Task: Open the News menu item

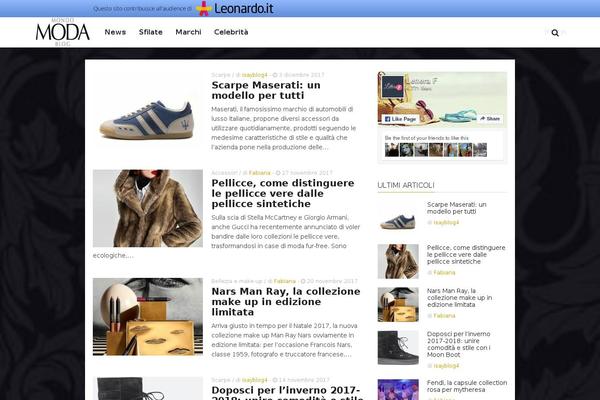Action: [x=115, y=32]
